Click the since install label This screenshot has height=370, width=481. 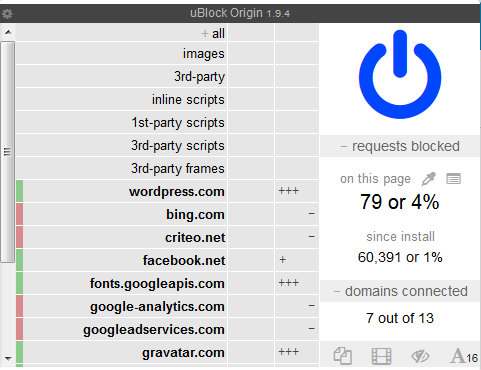(x=400, y=237)
